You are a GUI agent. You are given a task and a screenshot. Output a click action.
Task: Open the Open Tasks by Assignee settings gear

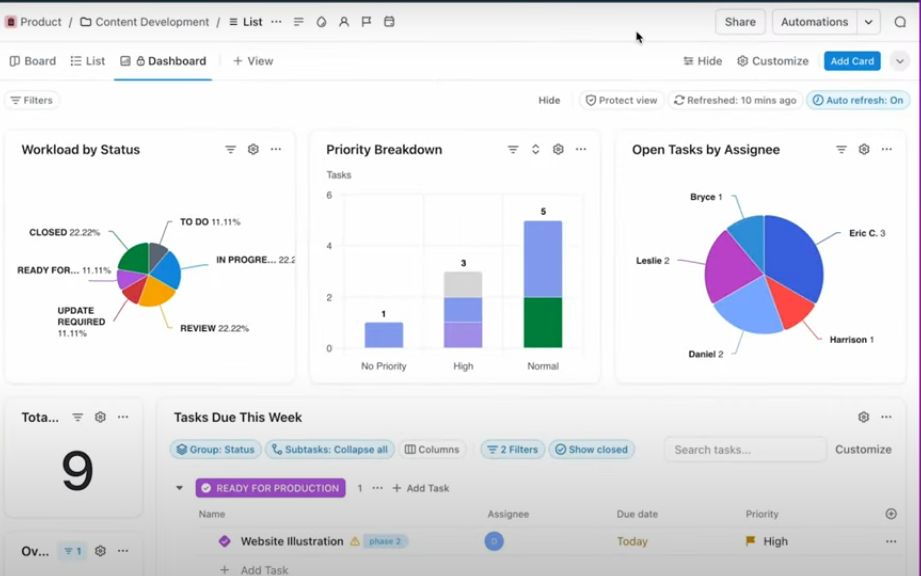click(x=864, y=149)
